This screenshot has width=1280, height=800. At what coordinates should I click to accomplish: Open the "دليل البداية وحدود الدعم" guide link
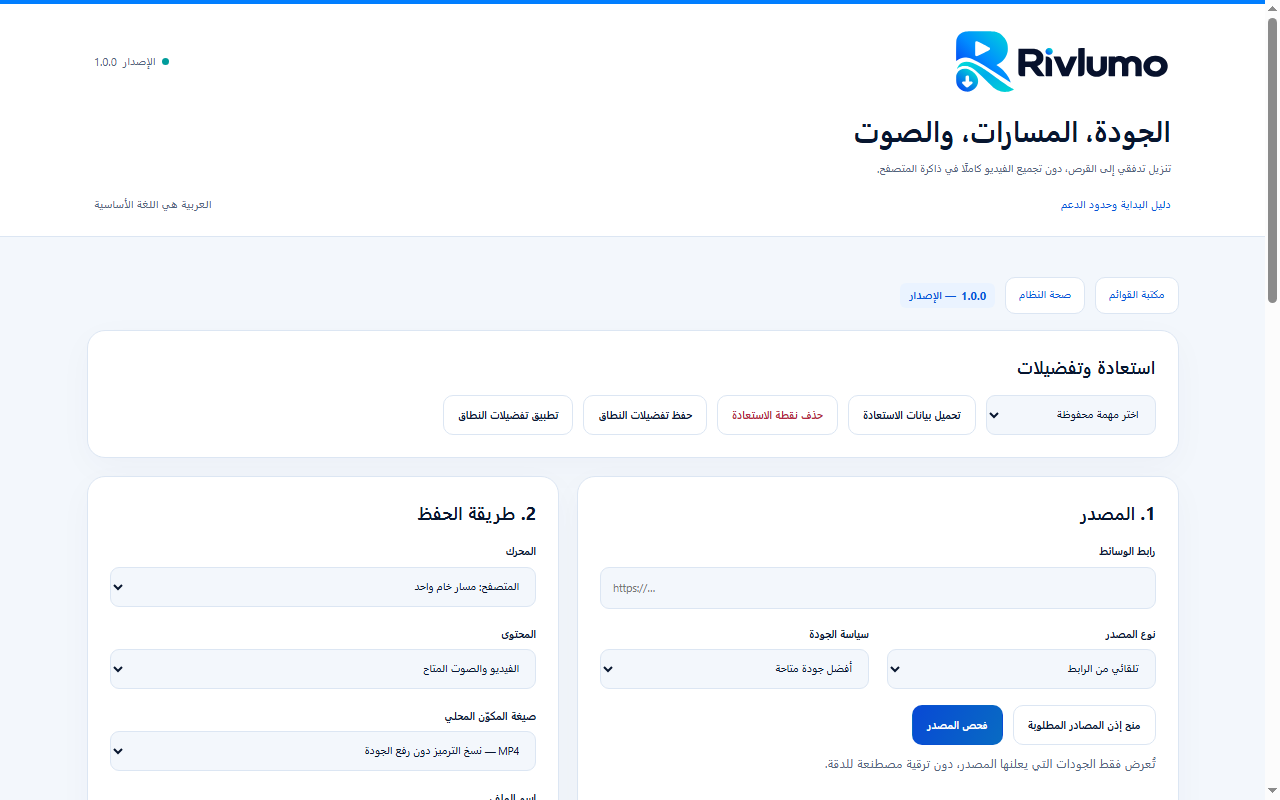[x=1115, y=205]
